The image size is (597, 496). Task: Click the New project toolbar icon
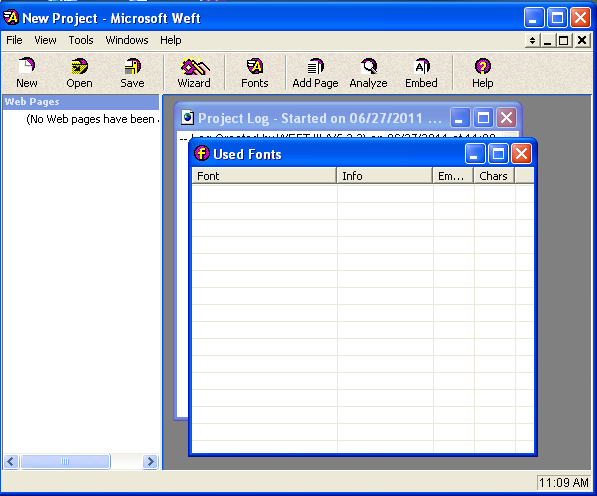[27, 73]
